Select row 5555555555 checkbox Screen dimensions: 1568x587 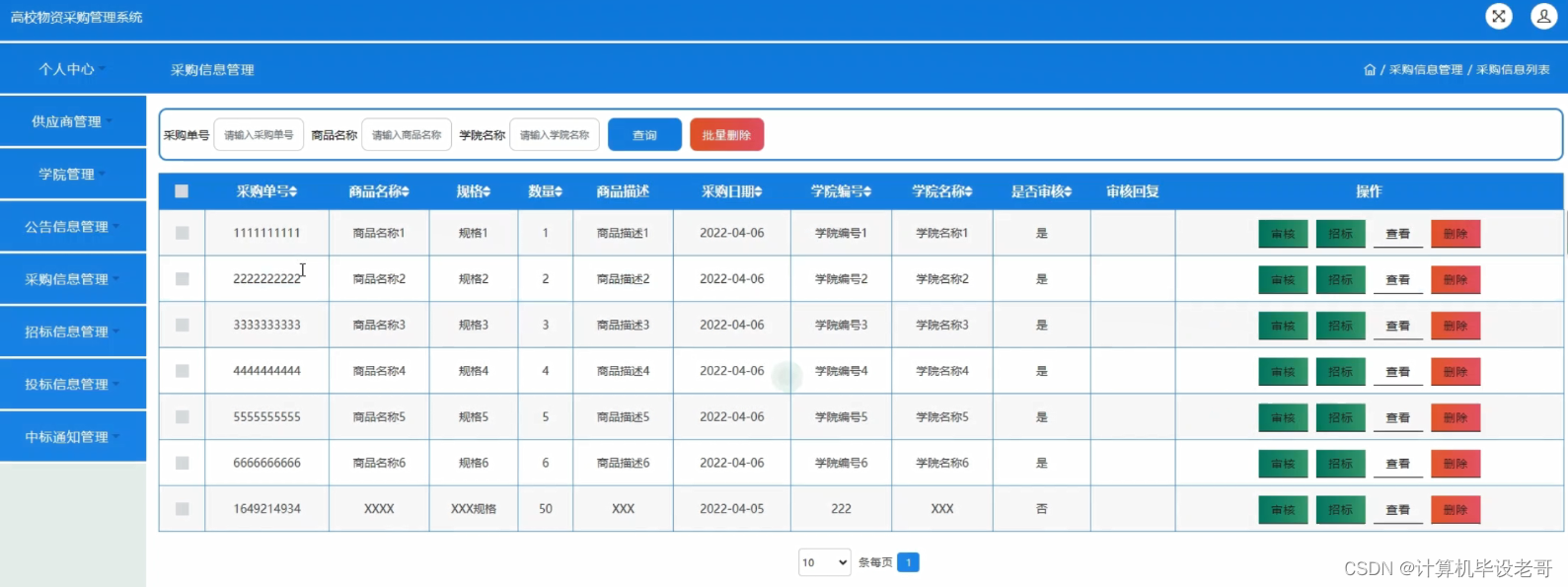tap(182, 417)
